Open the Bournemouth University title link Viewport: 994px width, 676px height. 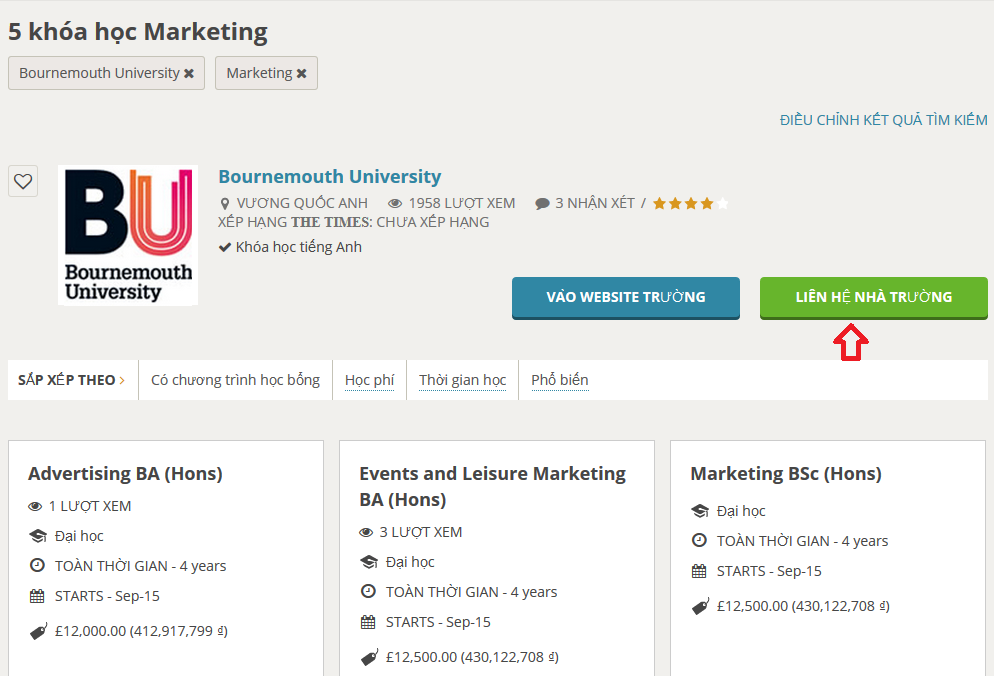coord(330,176)
